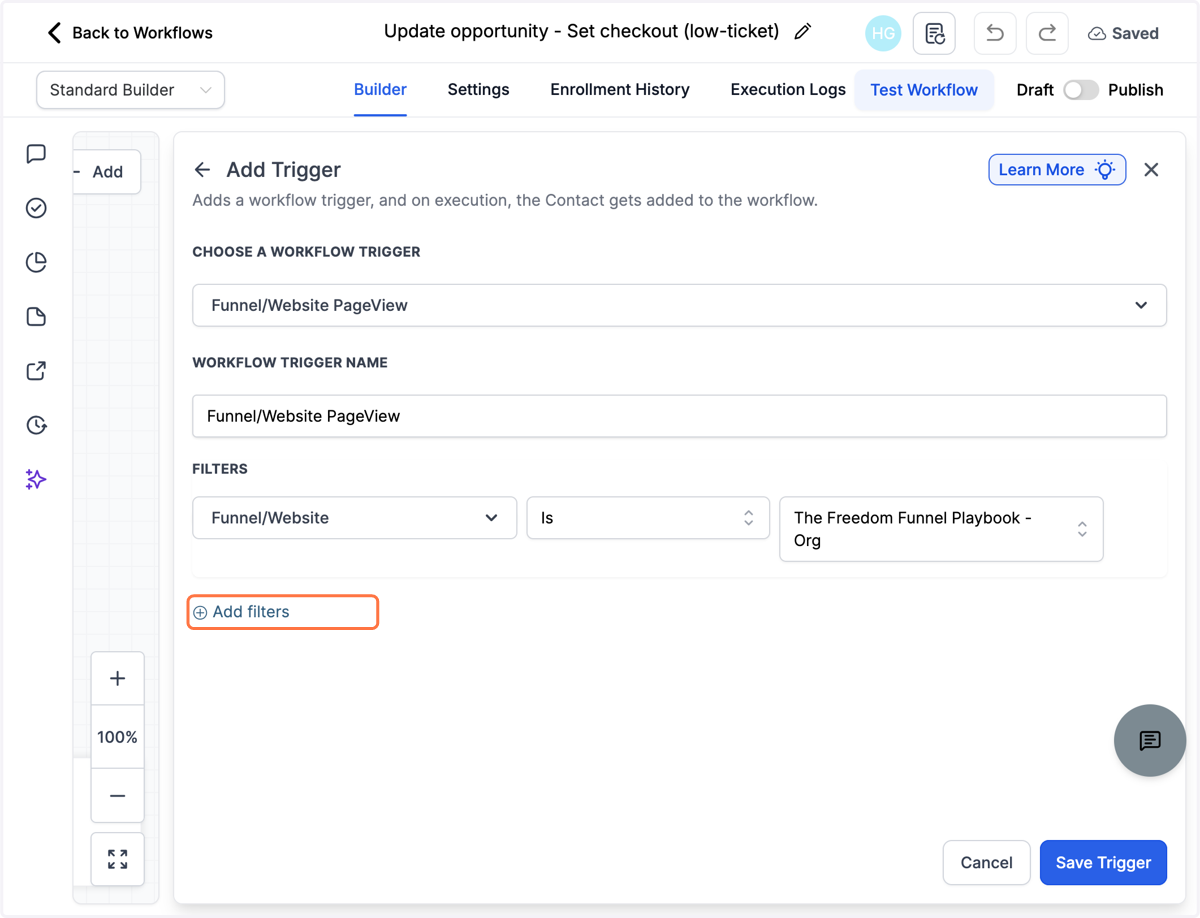Redo the last change
The height and width of the screenshot is (918, 1200).
[x=1047, y=33]
